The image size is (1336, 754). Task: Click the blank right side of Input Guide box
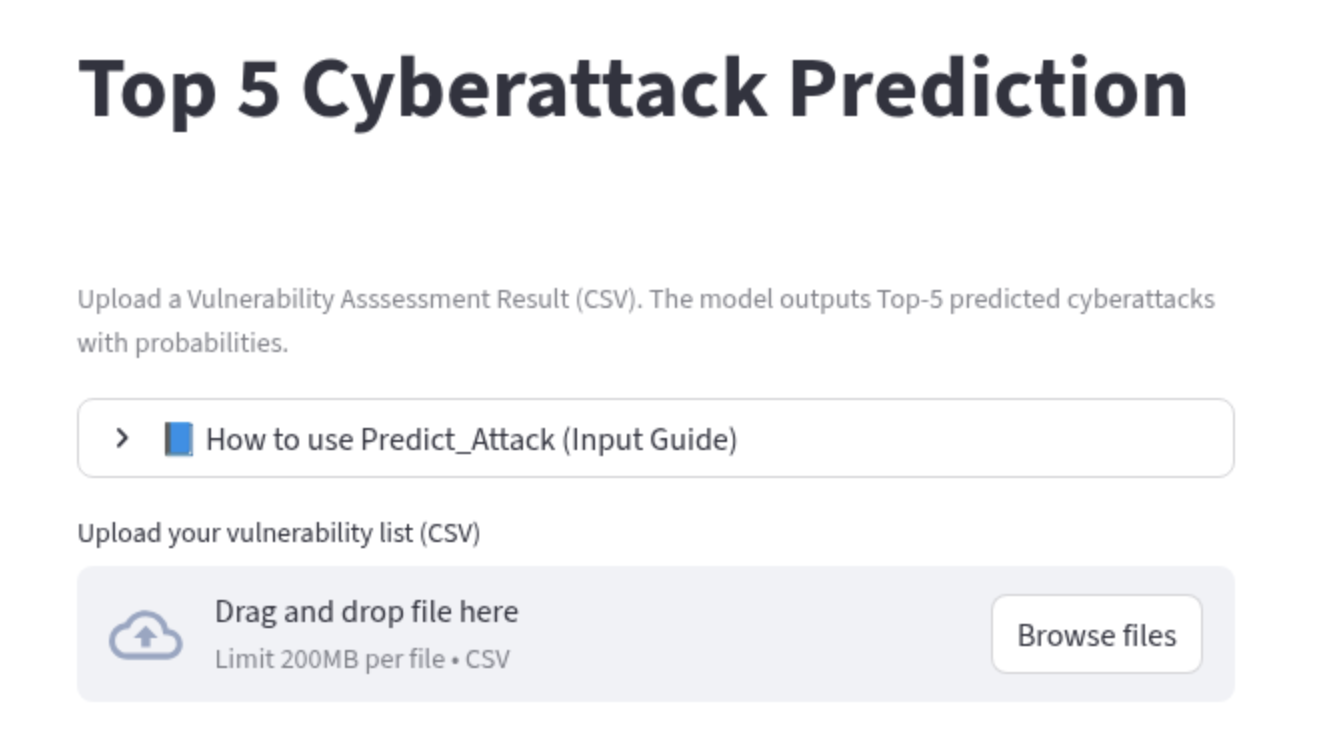click(985, 439)
